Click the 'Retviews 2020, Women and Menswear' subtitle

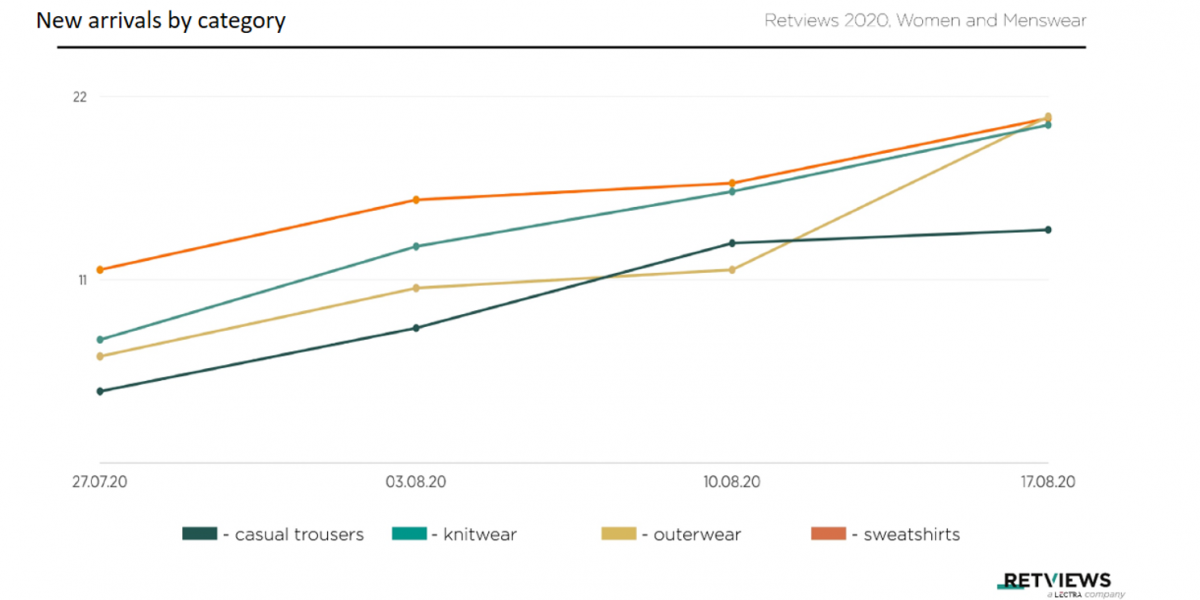tap(925, 21)
